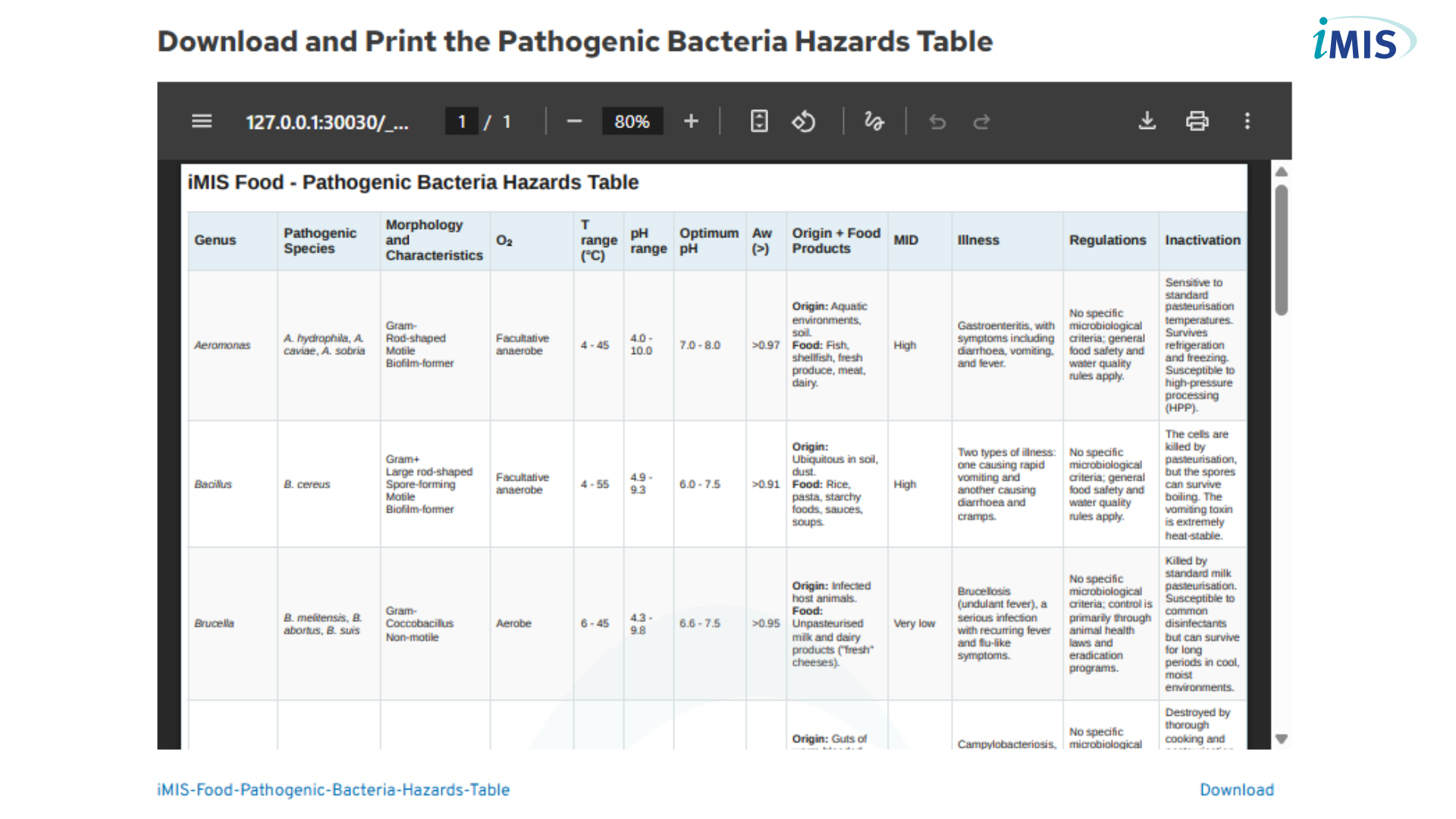The height and width of the screenshot is (819, 1456).
Task: Print the PDF with printer icon
Action: tap(1197, 121)
